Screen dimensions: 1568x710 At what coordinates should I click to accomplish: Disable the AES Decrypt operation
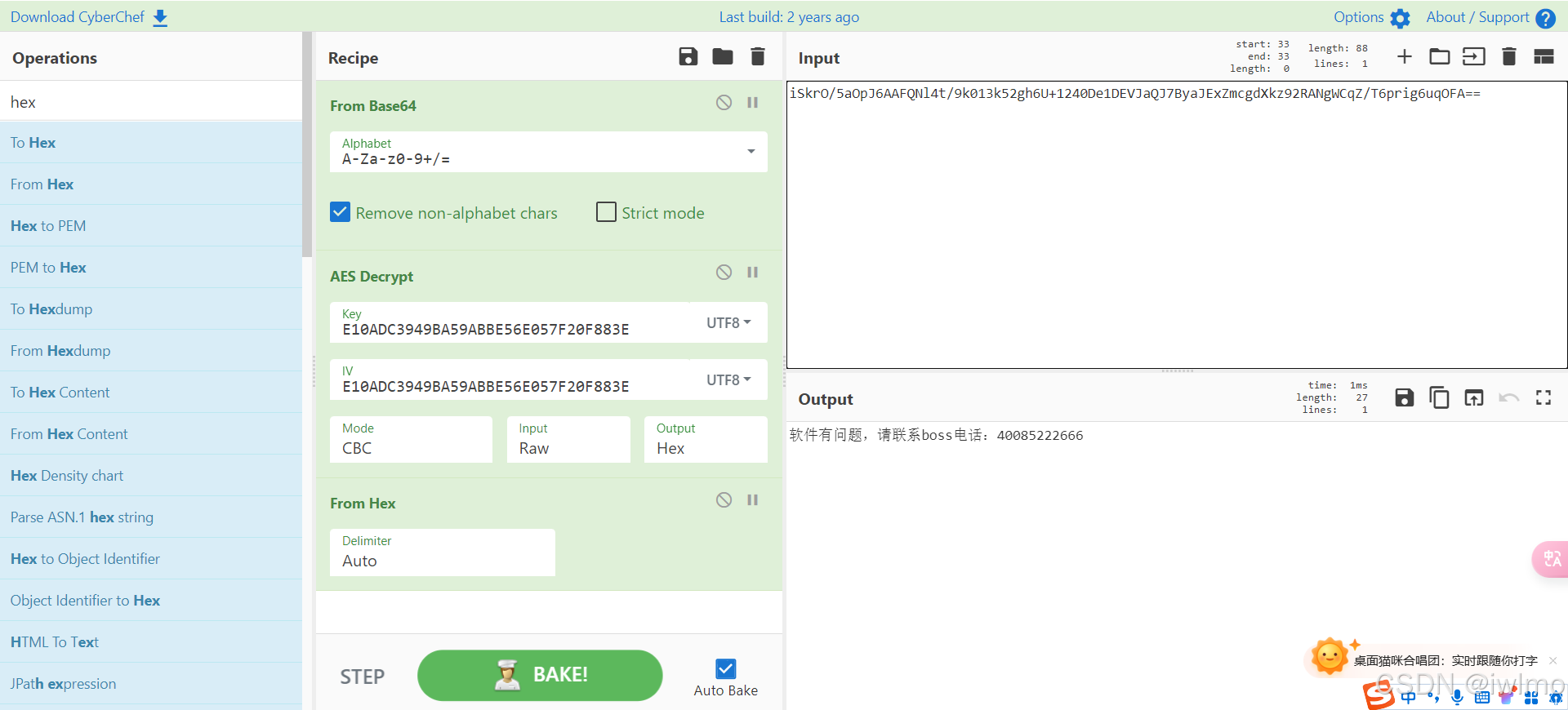(724, 272)
